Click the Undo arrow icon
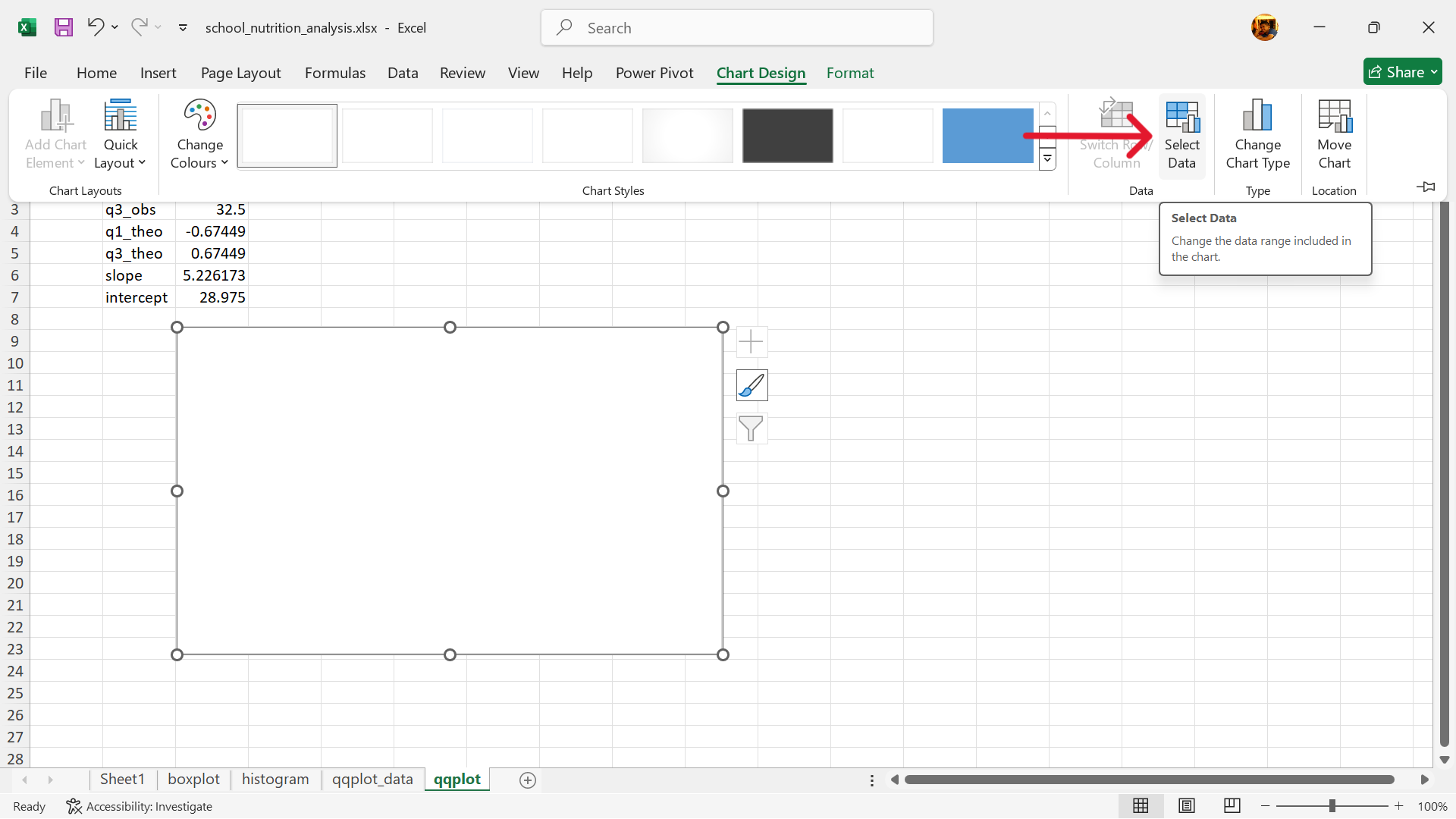The width and height of the screenshot is (1456, 819). click(96, 27)
